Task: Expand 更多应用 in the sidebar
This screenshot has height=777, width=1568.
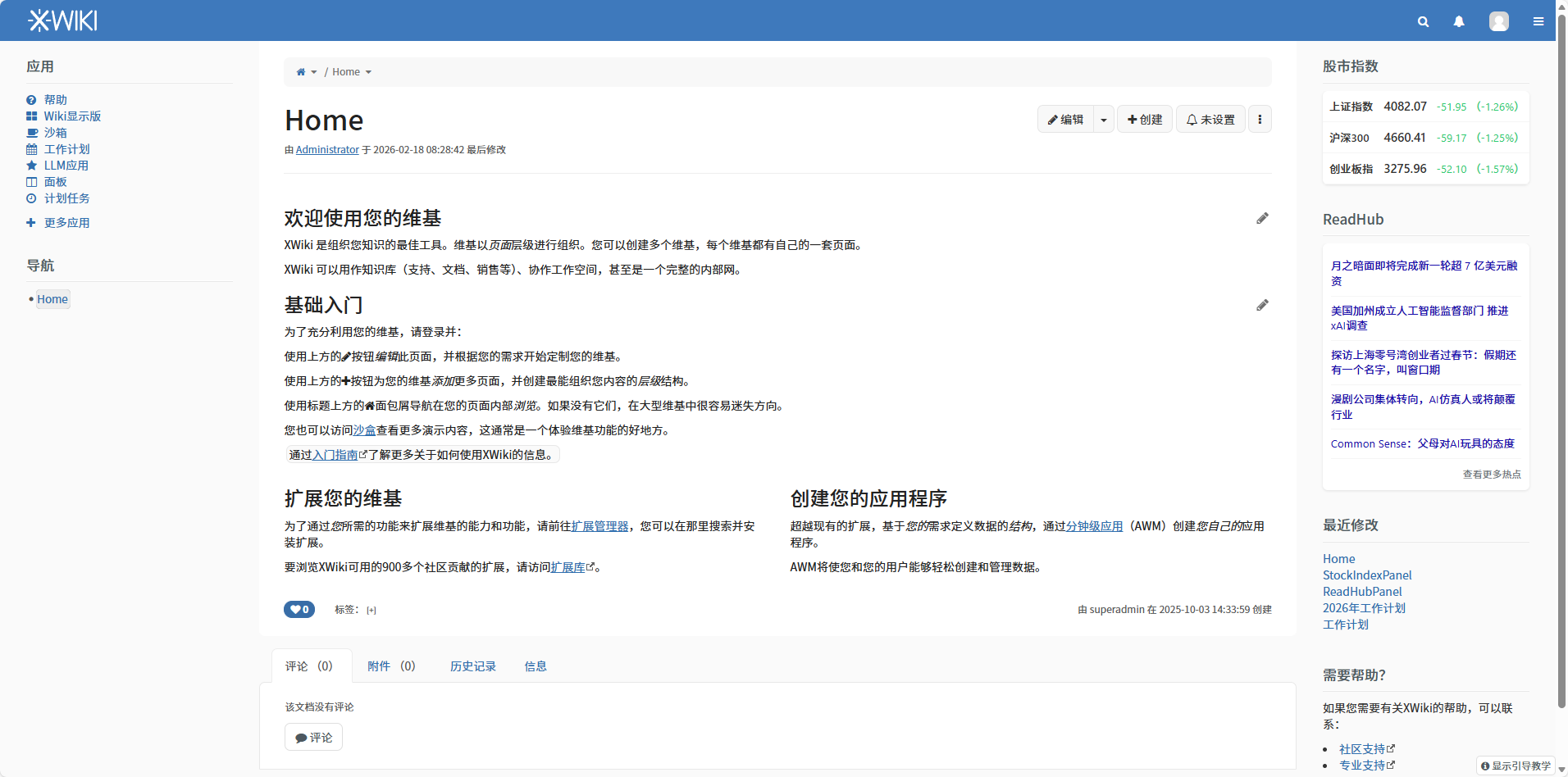Action: point(66,223)
